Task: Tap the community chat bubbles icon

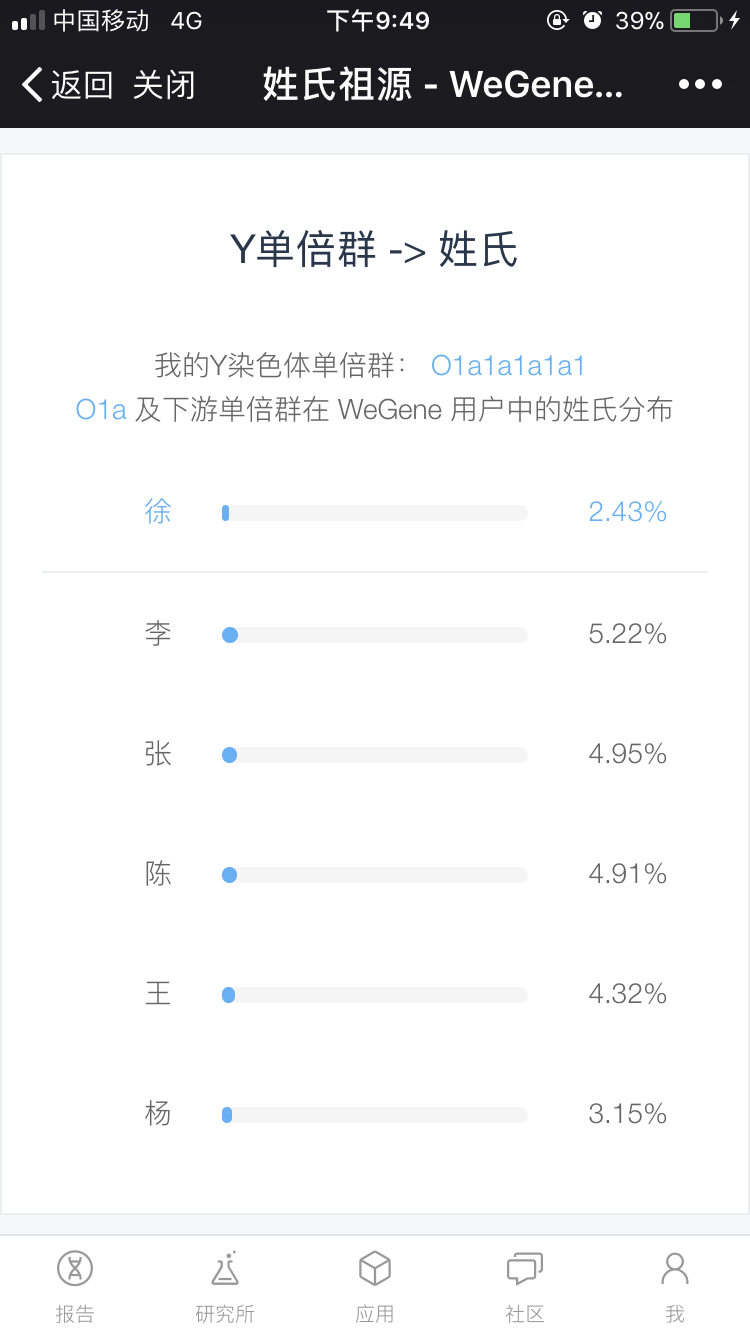Action: pyautogui.click(x=525, y=1269)
